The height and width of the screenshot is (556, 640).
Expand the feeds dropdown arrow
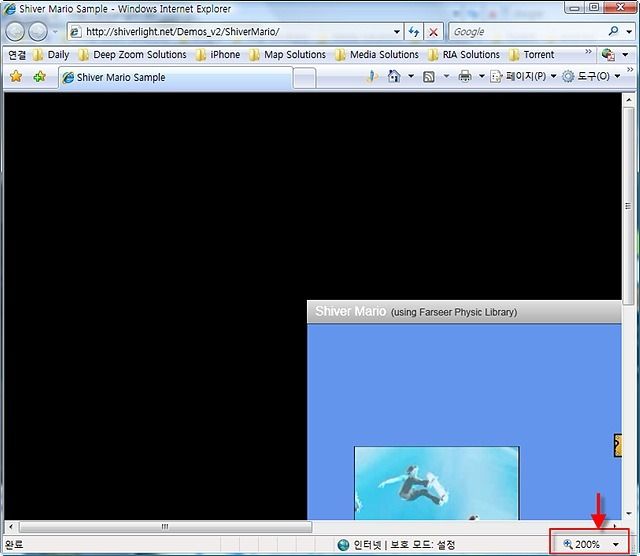pos(447,76)
